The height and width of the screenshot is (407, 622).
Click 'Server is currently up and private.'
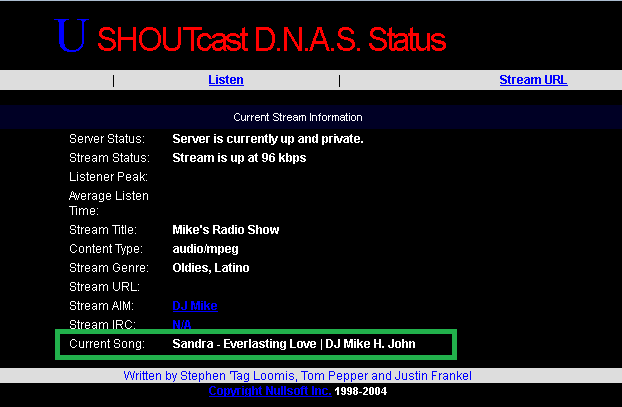pyautogui.click(x=268, y=139)
